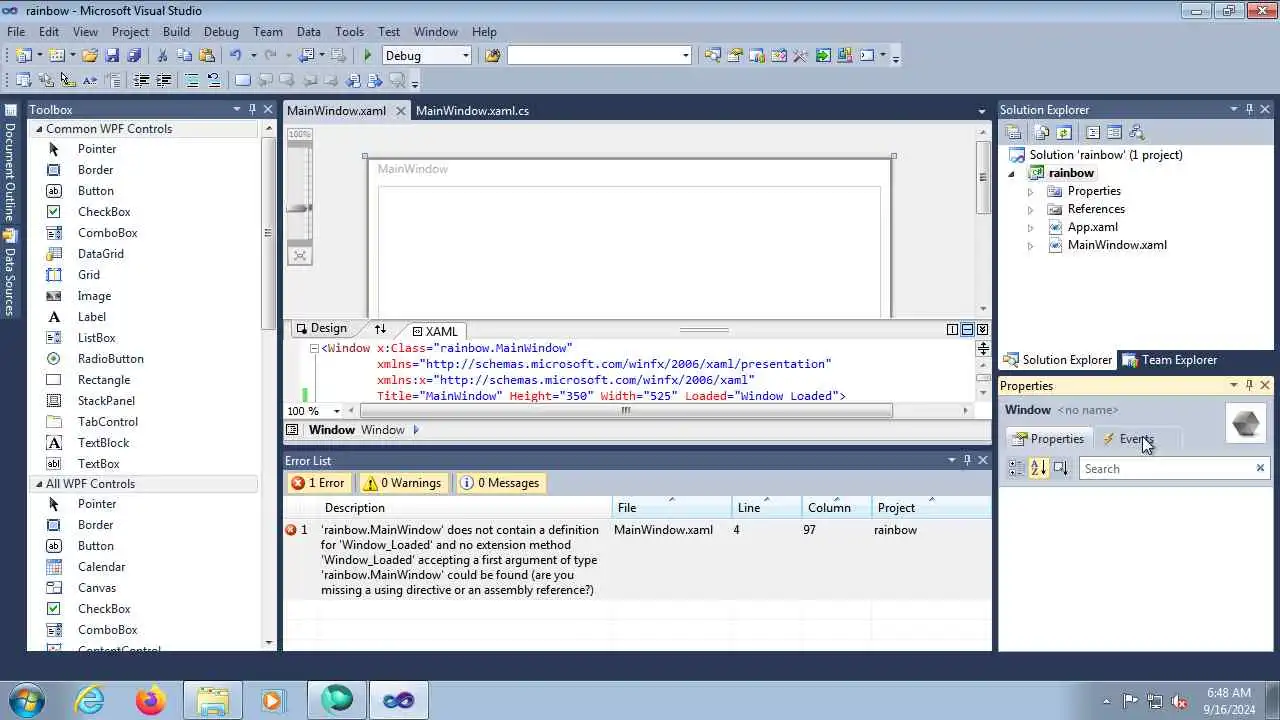Screen dimensions: 1280x720
Task: Click the Open File toolbar icon
Action: [90, 56]
